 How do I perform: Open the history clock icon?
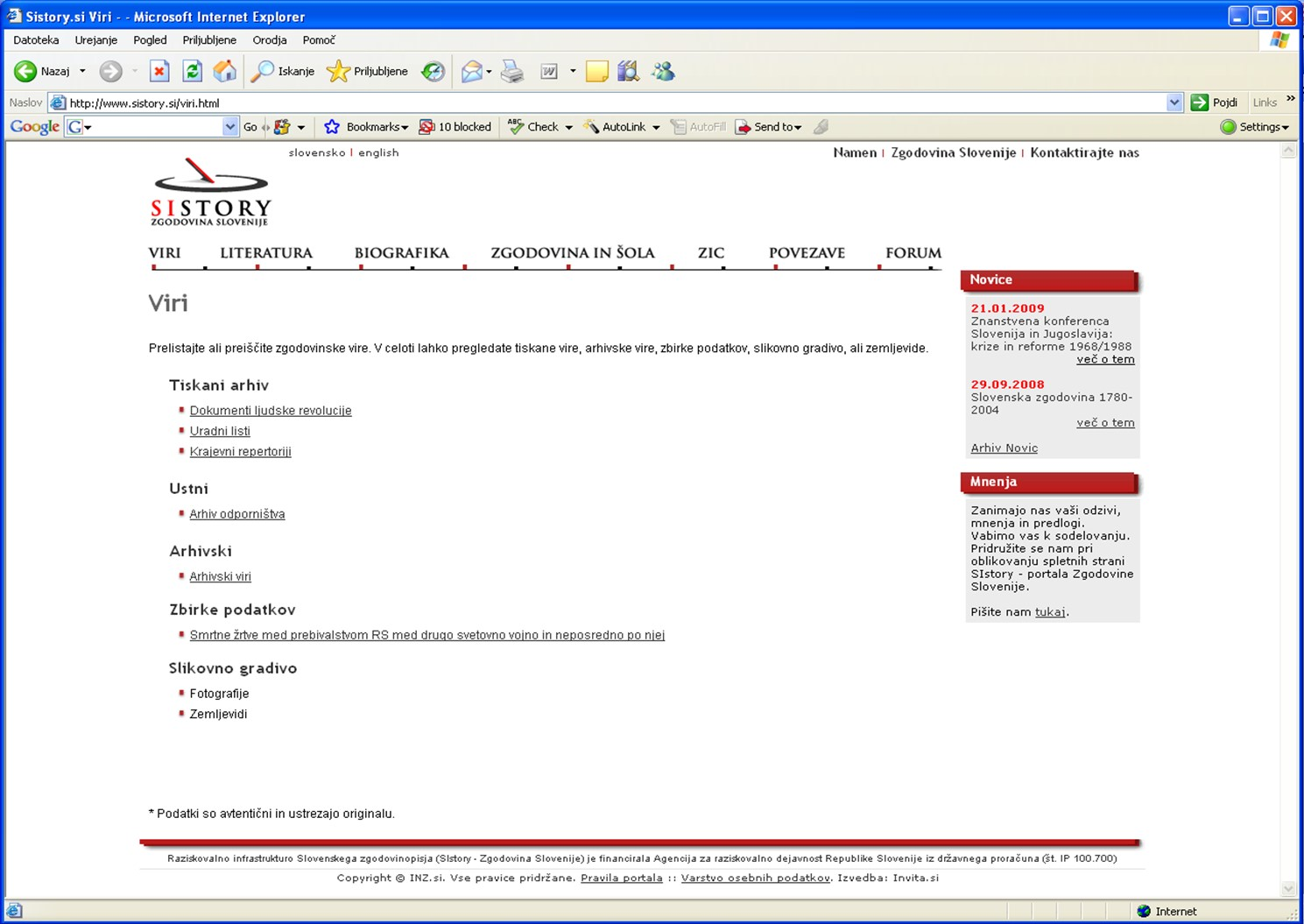(x=433, y=72)
